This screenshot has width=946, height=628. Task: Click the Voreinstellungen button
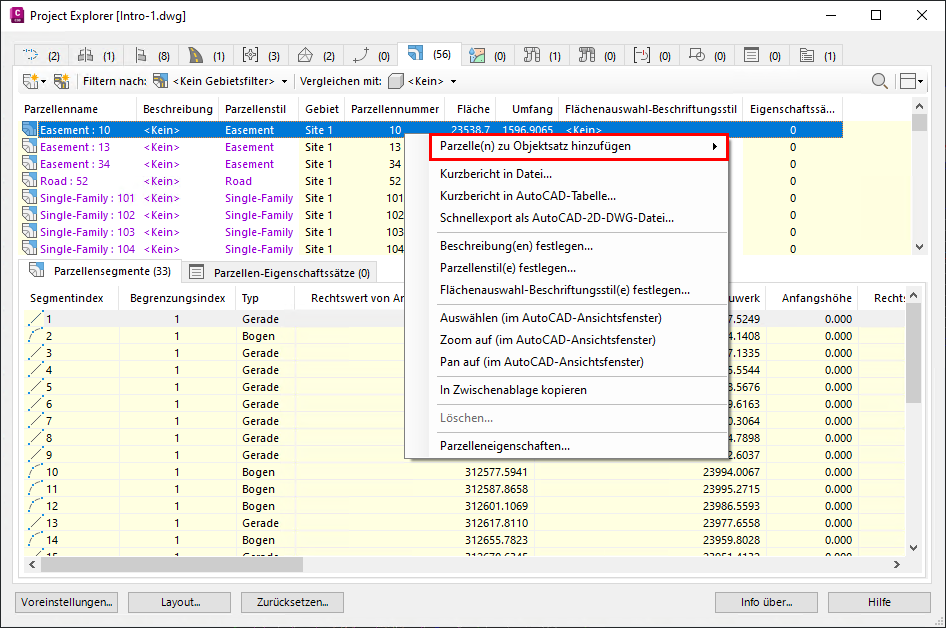tap(66, 602)
